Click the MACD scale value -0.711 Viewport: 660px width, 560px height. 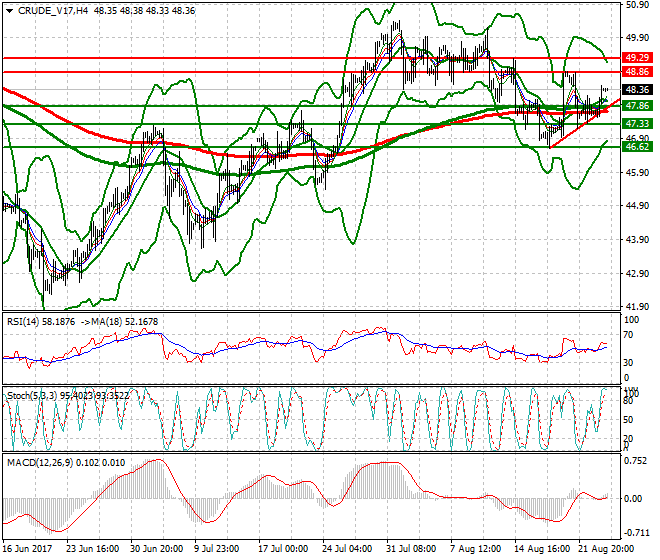click(636, 533)
